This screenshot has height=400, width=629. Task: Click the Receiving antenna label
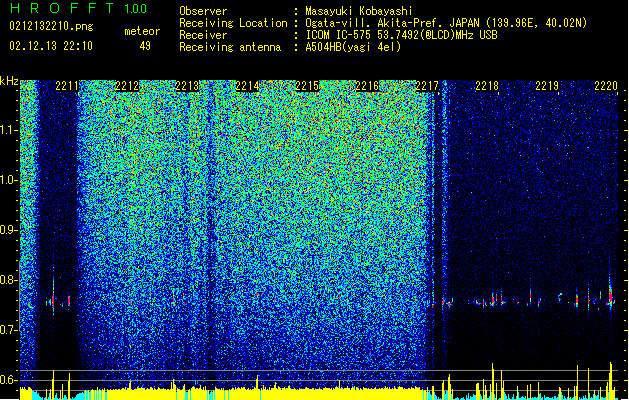230,47
